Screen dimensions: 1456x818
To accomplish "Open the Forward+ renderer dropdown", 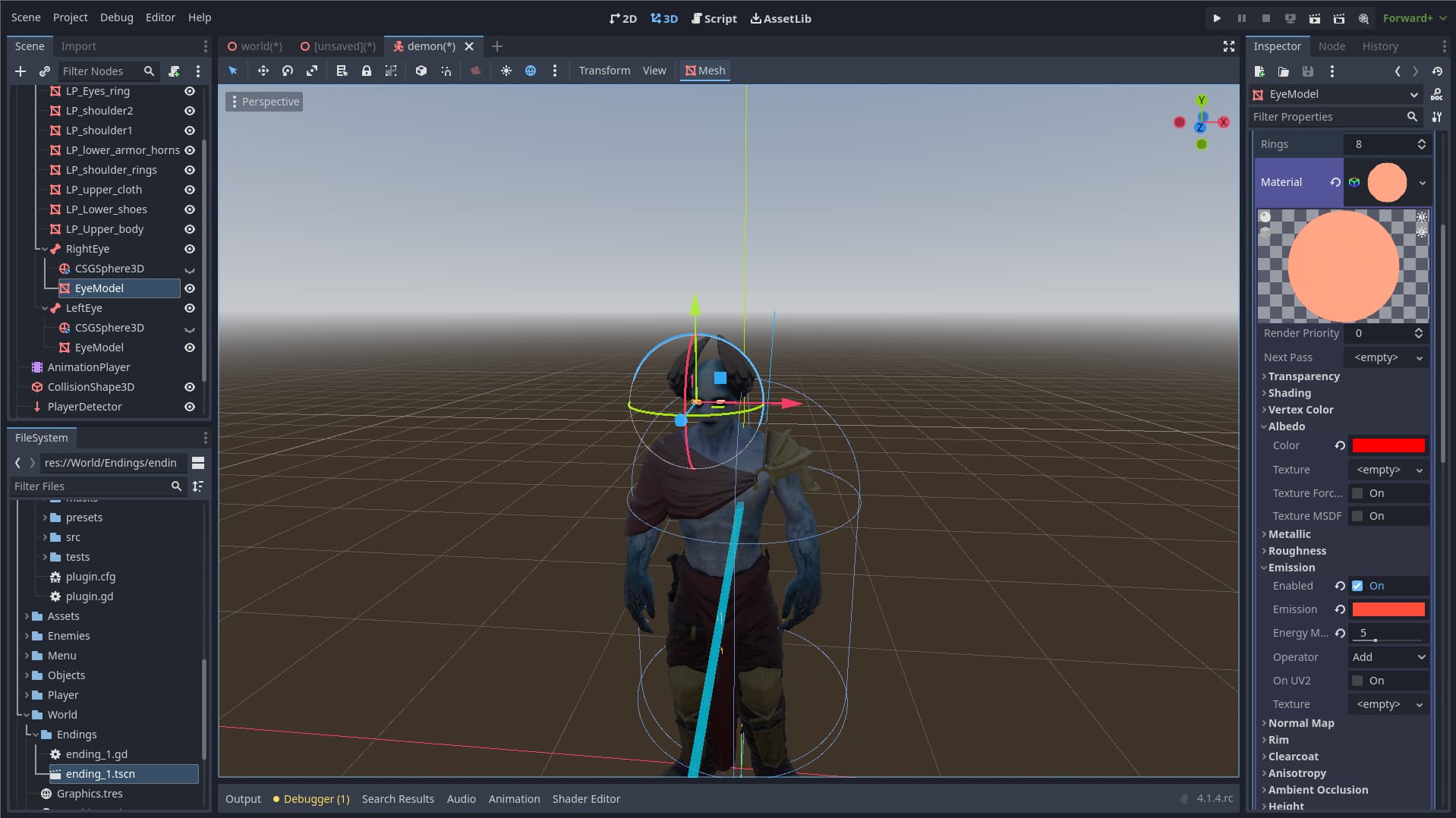I will [1413, 18].
